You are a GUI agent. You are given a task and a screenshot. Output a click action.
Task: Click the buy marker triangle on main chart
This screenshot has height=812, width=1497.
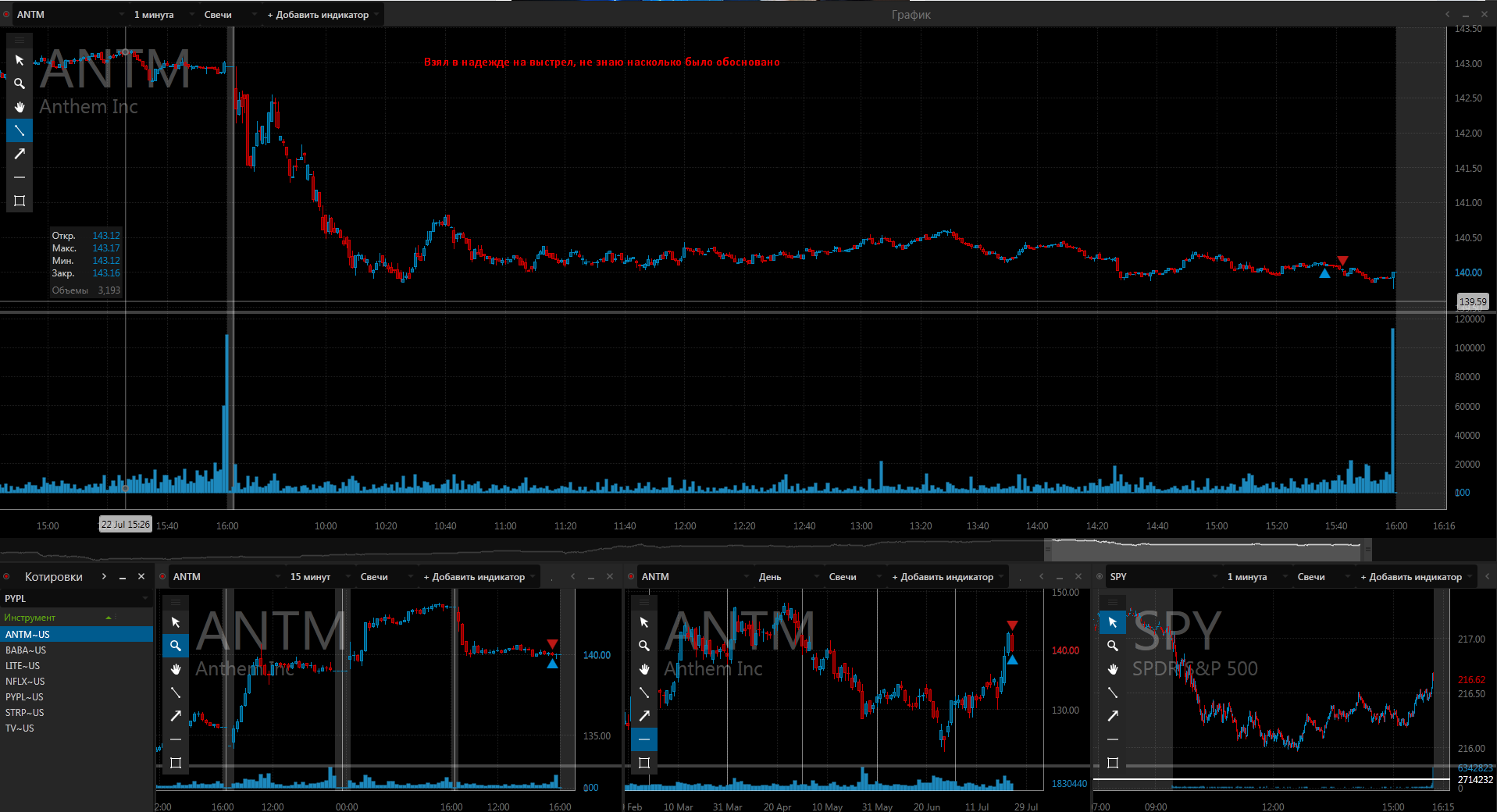(1324, 272)
